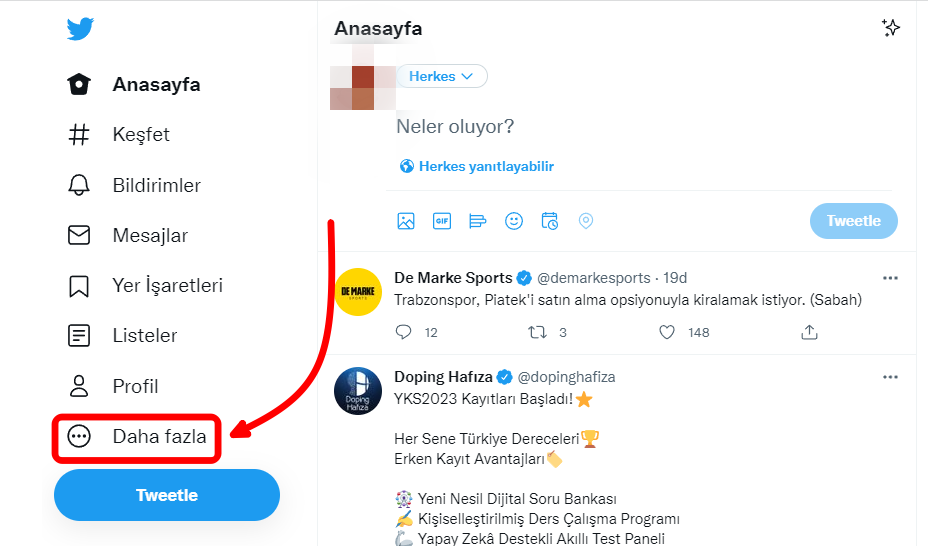Open the De Marke Sports profile picture
Screen dimensions: 928x546
pos(358,292)
